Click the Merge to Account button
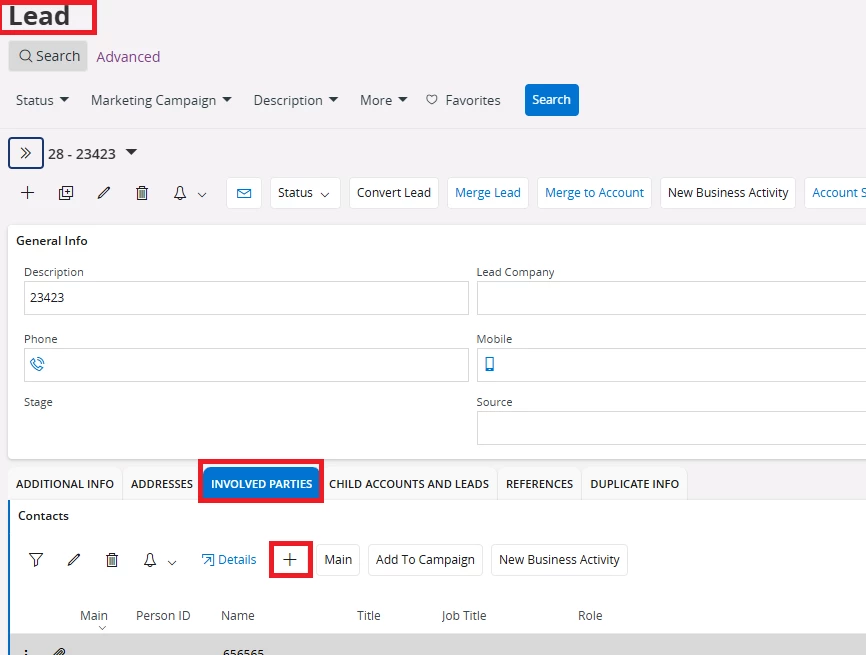Image resolution: width=866 pixels, height=655 pixels. [594, 193]
